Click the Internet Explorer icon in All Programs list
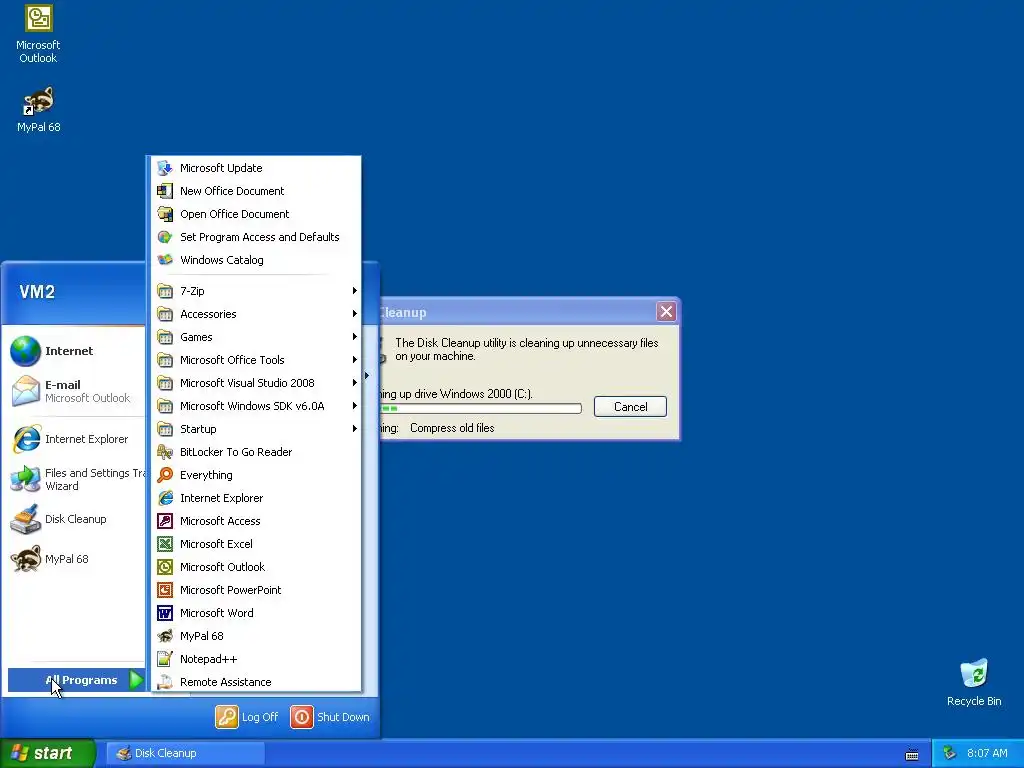This screenshot has width=1024, height=768. (x=165, y=498)
